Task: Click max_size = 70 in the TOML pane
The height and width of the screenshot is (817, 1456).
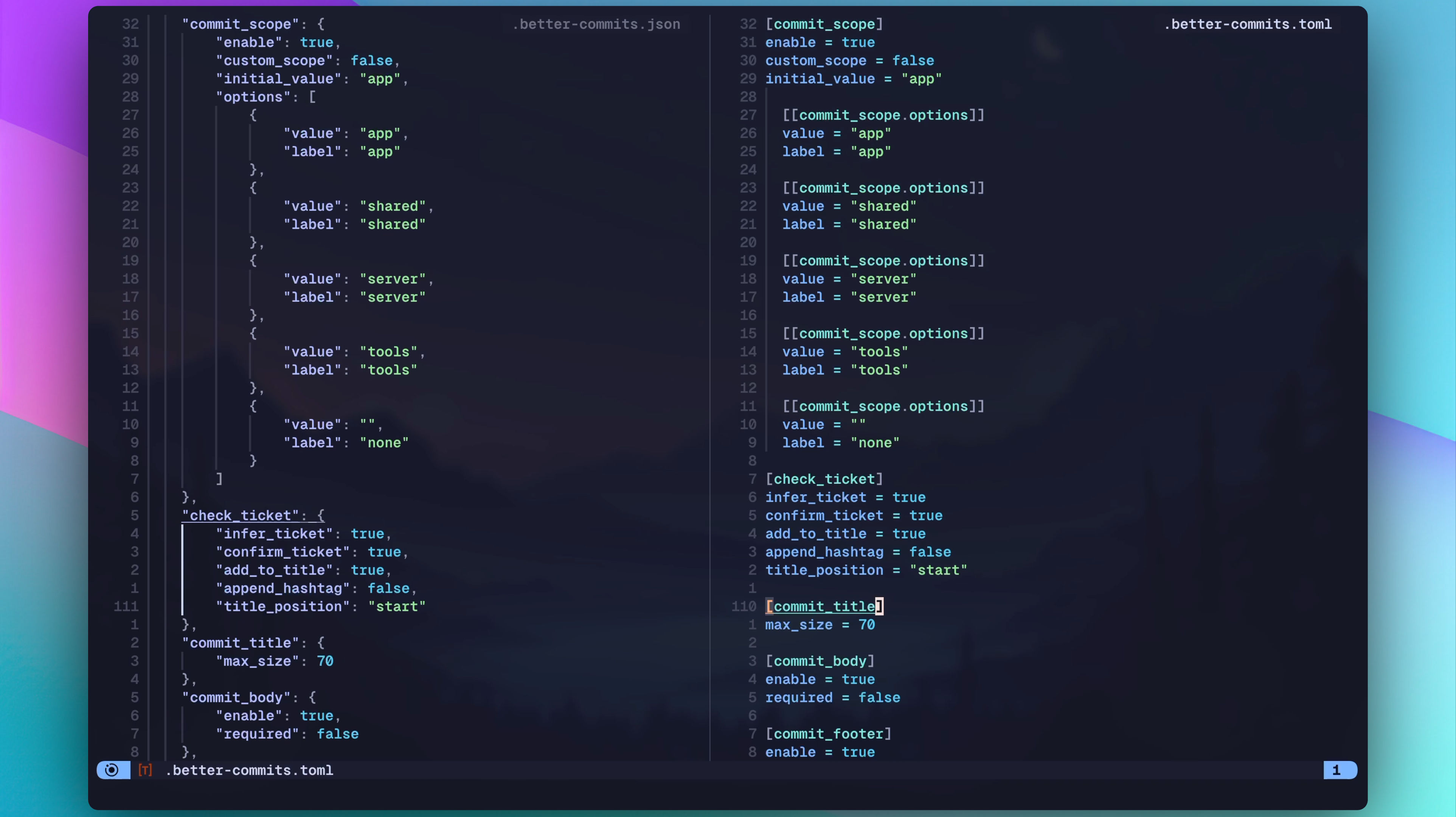Action: pos(820,625)
